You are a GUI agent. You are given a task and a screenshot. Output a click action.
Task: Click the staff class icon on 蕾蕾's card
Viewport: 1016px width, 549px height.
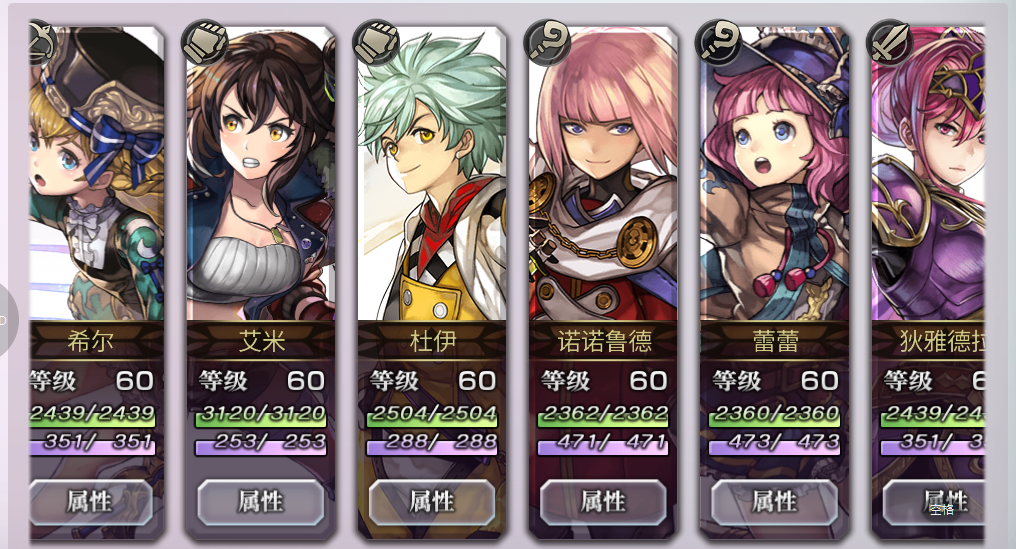point(718,43)
